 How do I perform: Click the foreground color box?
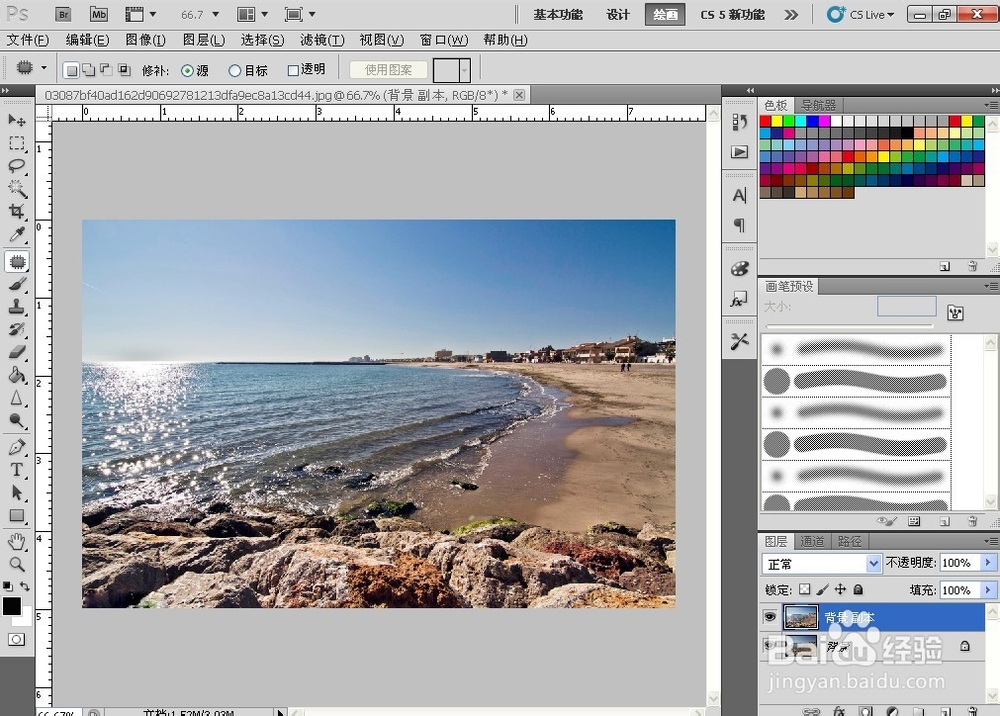tap(11, 606)
